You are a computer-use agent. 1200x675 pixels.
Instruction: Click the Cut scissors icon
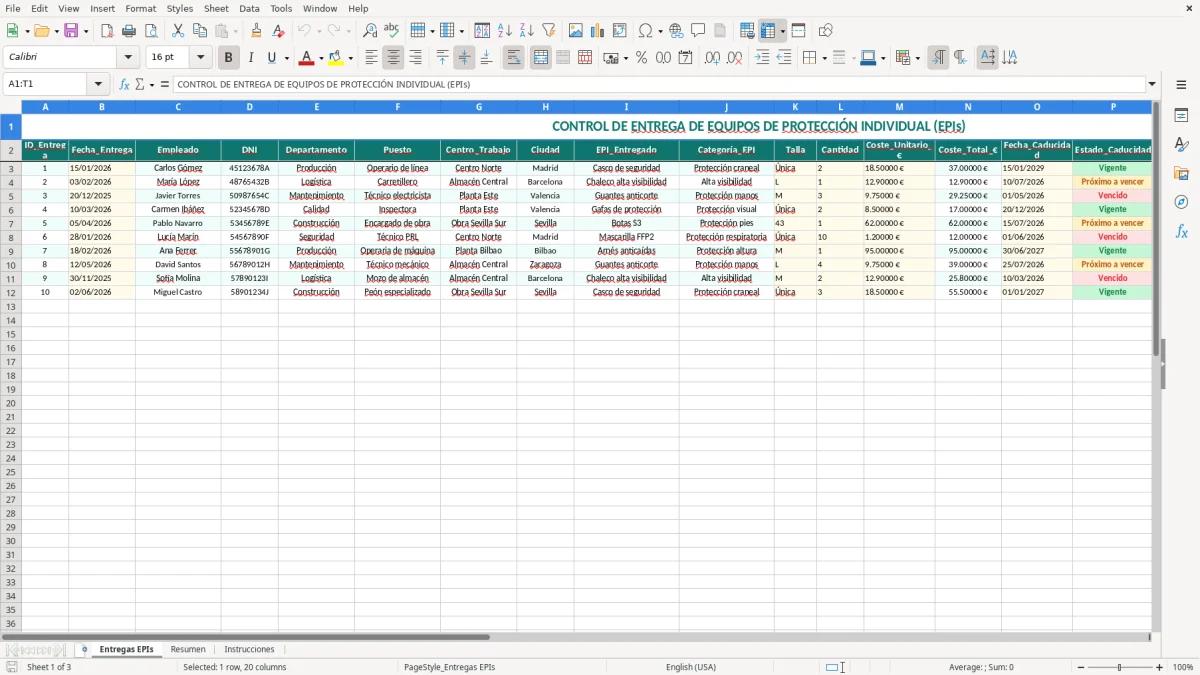tap(178, 31)
